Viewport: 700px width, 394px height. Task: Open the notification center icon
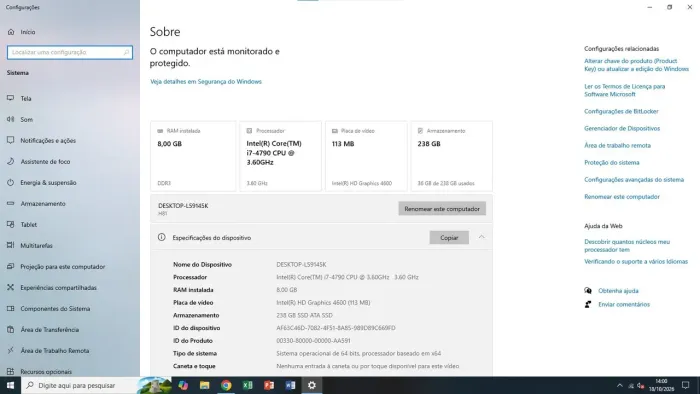pyautogui.click(x=686, y=385)
